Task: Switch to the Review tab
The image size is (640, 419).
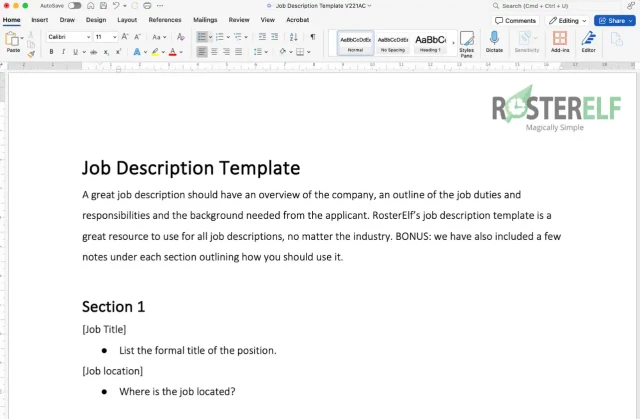Action: [239, 20]
